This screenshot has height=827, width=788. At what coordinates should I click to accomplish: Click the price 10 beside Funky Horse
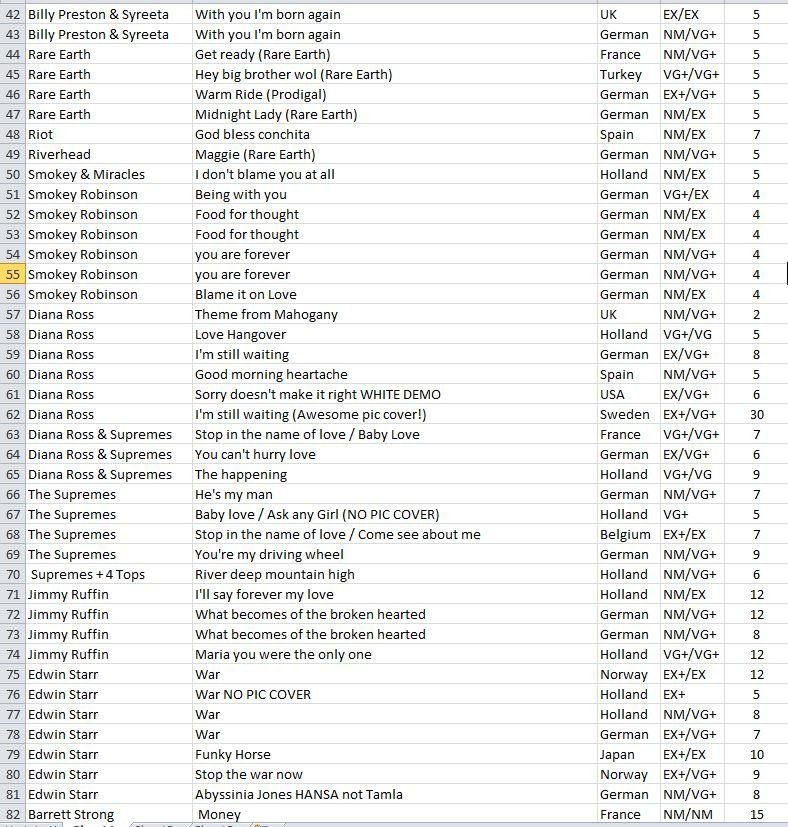(756, 755)
